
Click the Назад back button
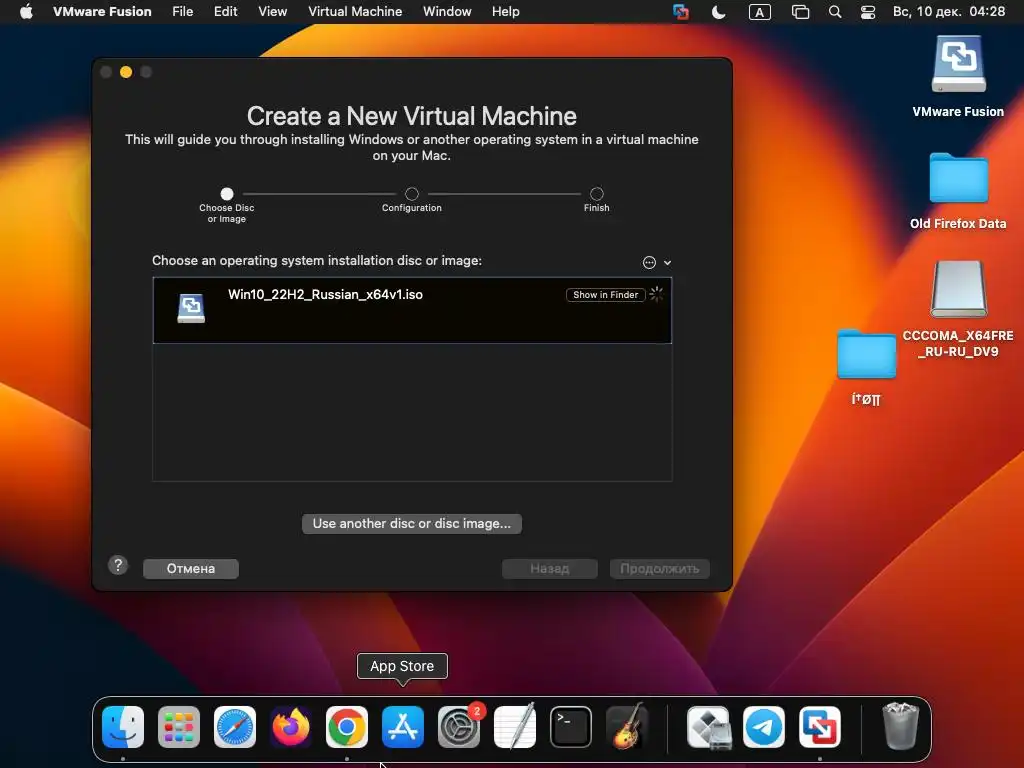click(x=550, y=568)
